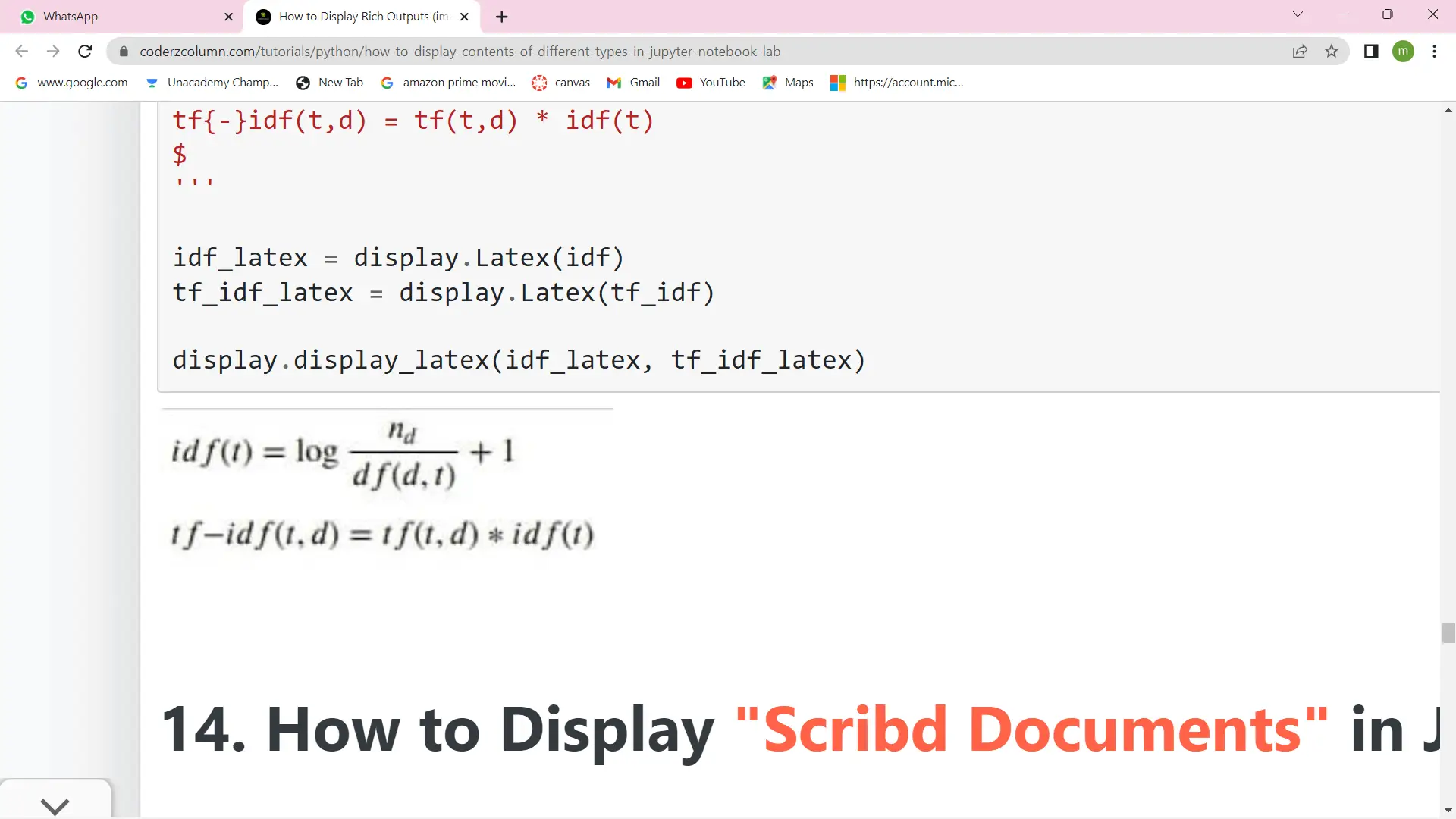
Task: Click the Chrome back navigation arrow
Action: (22, 51)
